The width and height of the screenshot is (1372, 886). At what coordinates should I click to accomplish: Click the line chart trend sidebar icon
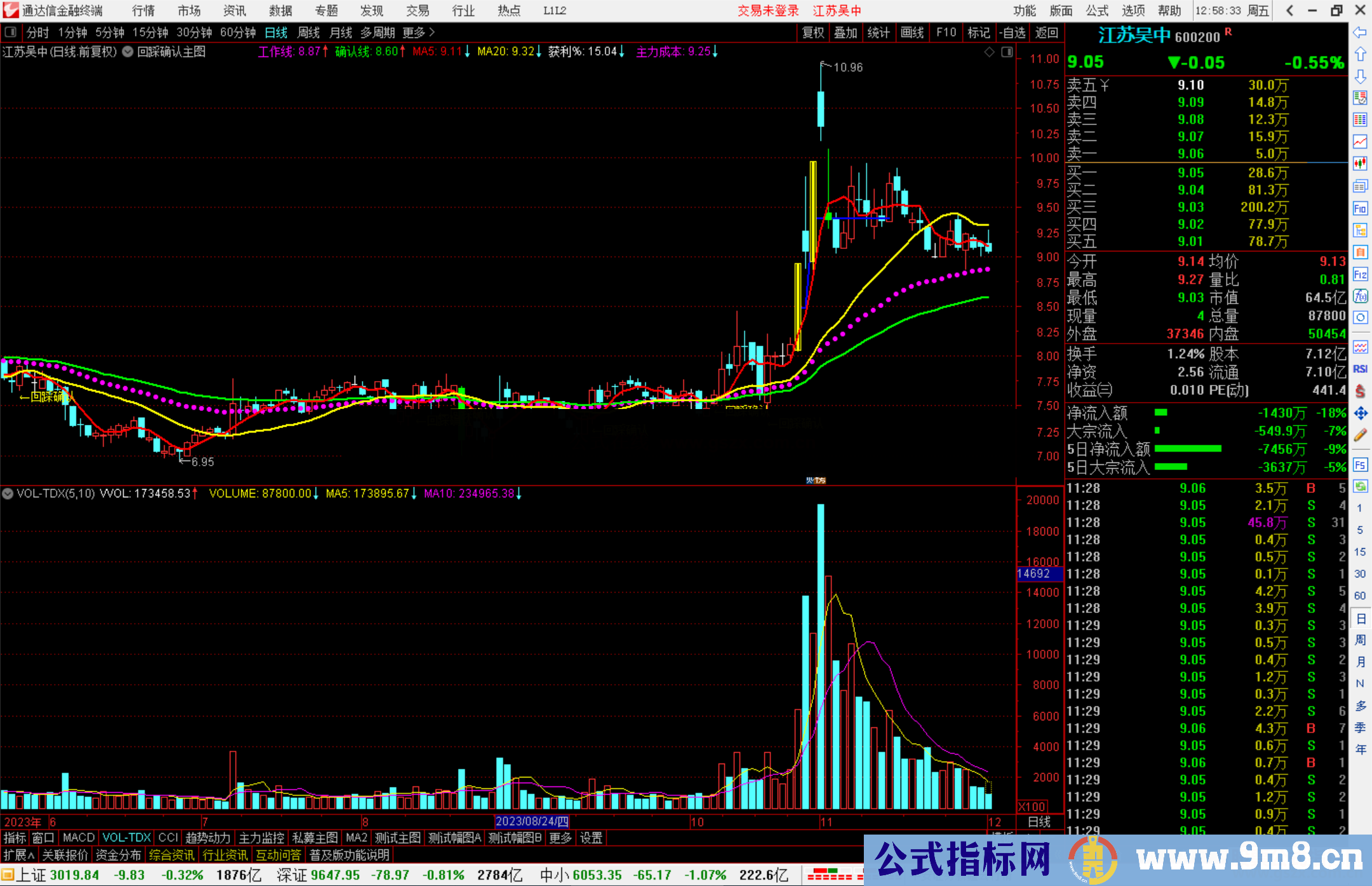point(1360,141)
